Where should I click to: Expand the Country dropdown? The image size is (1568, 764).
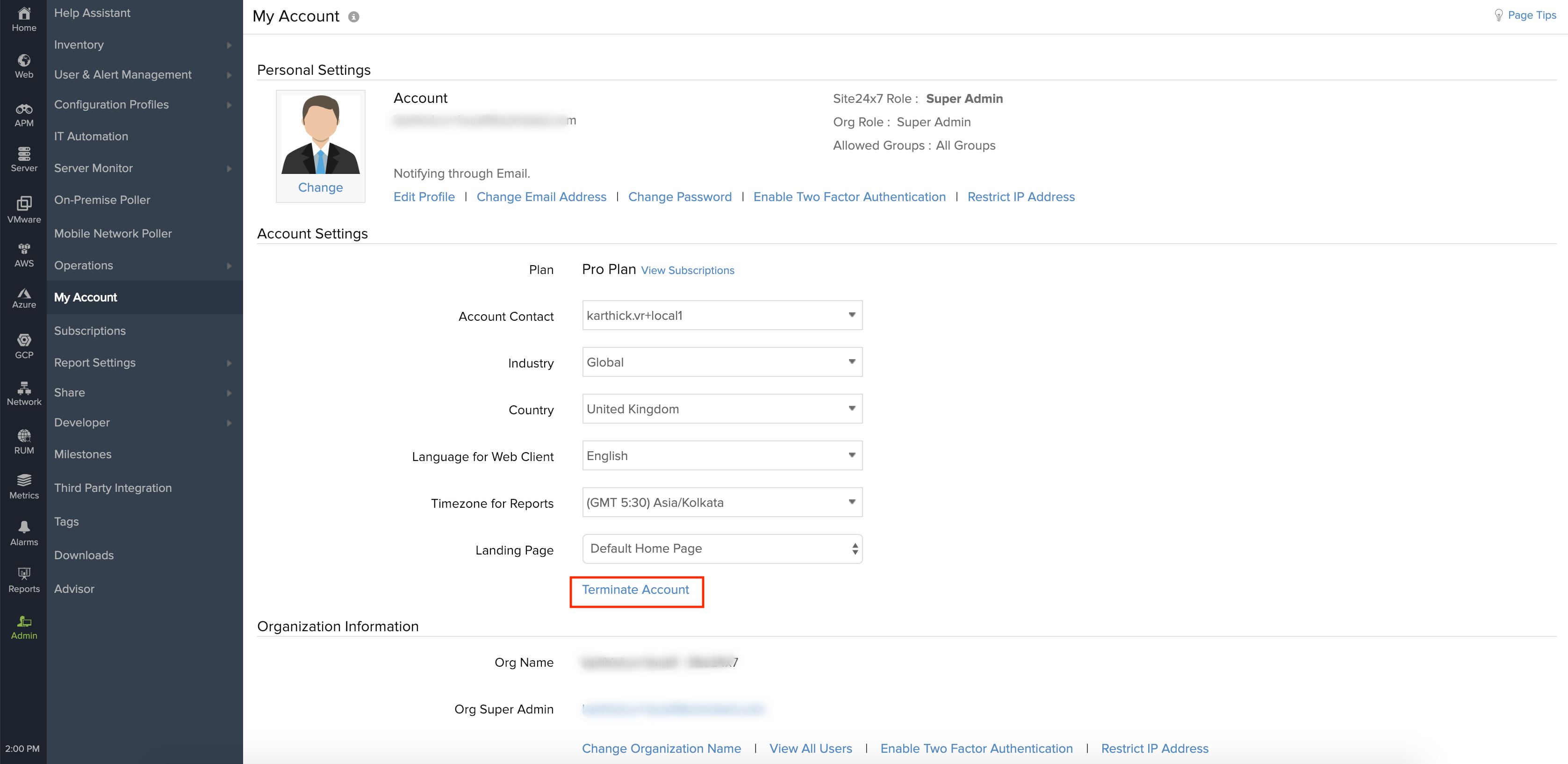pos(722,409)
